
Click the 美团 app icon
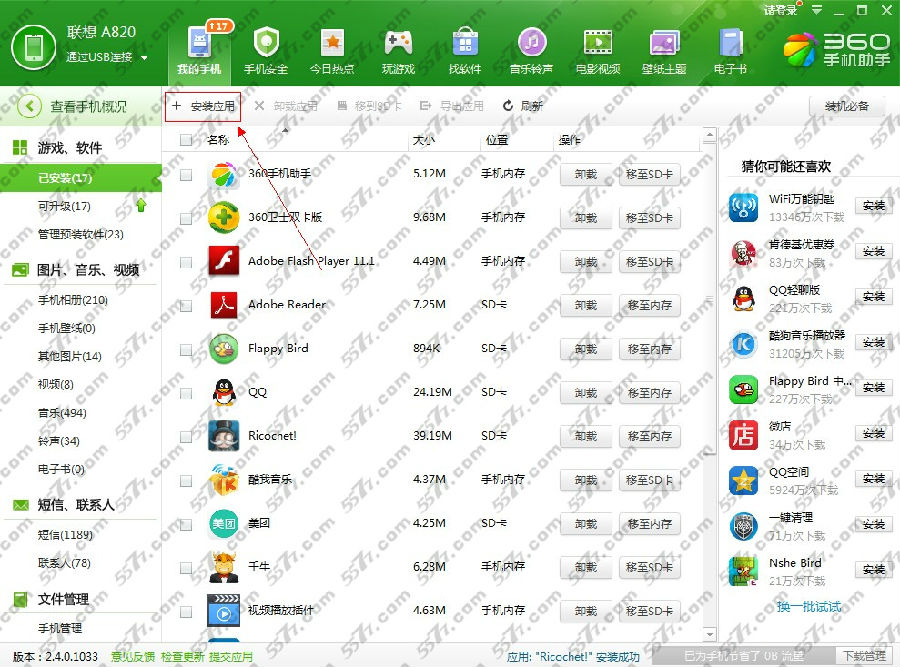(223, 523)
